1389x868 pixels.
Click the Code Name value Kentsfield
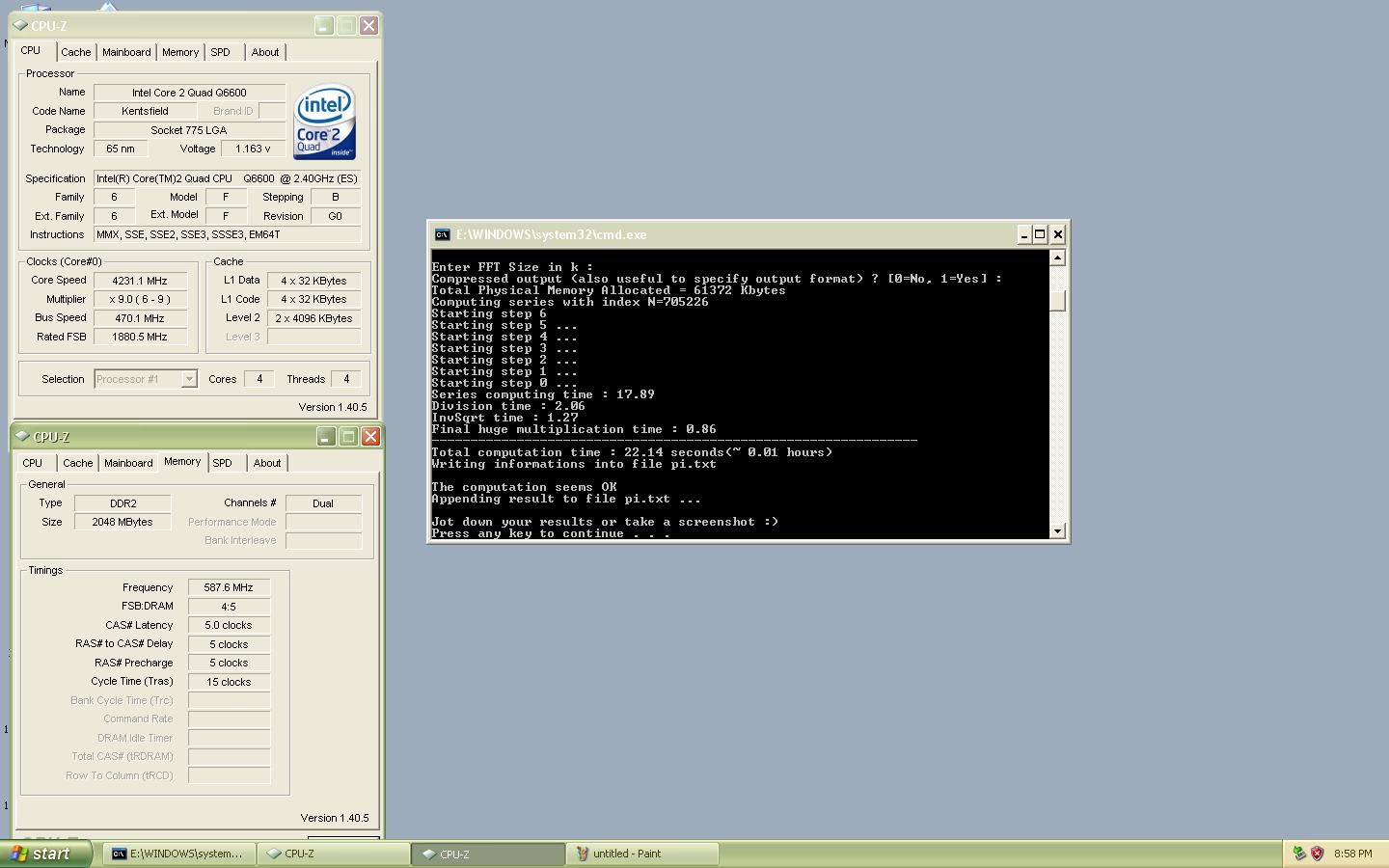145,111
